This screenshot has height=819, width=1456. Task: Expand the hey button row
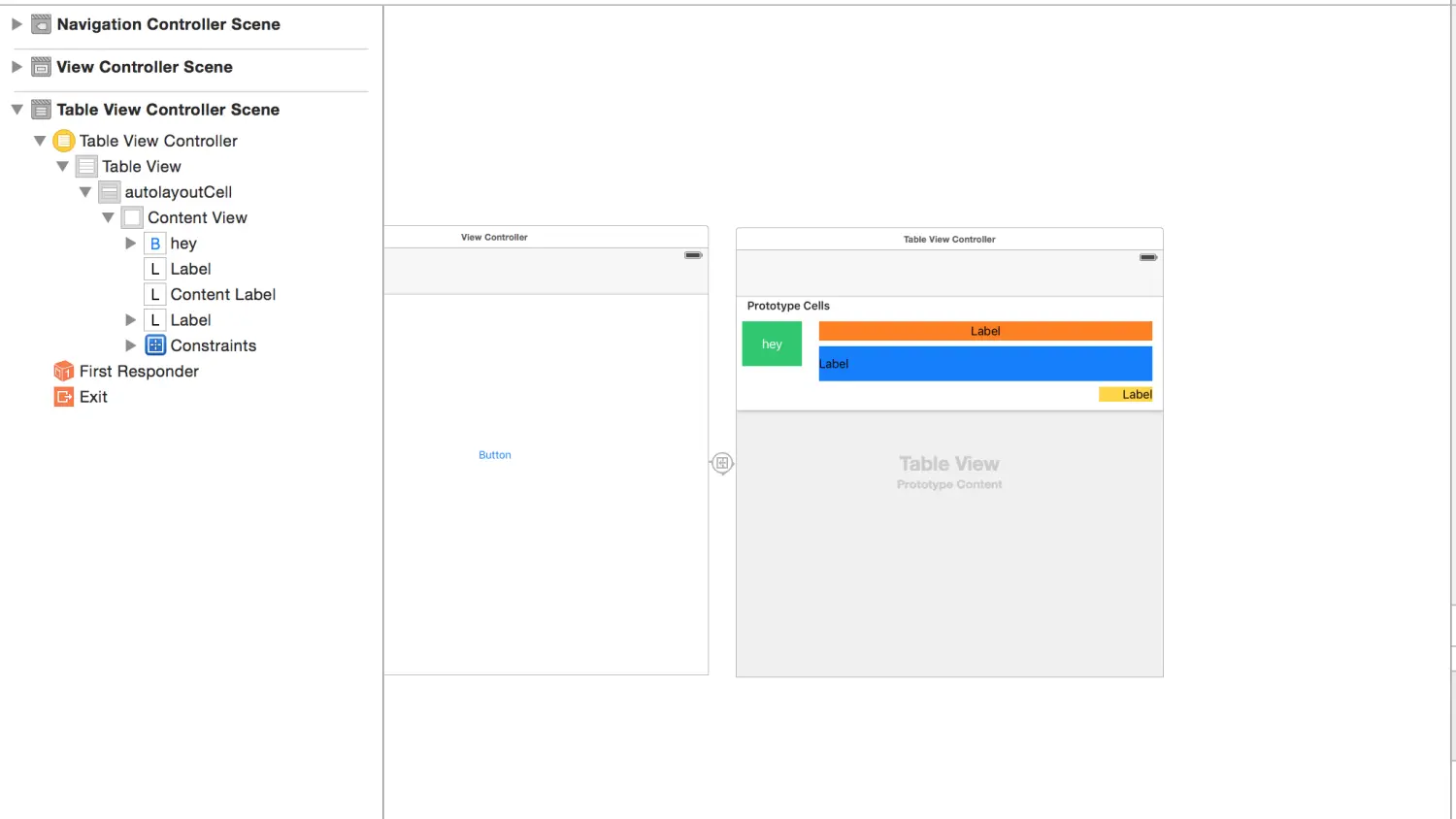(130, 244)
